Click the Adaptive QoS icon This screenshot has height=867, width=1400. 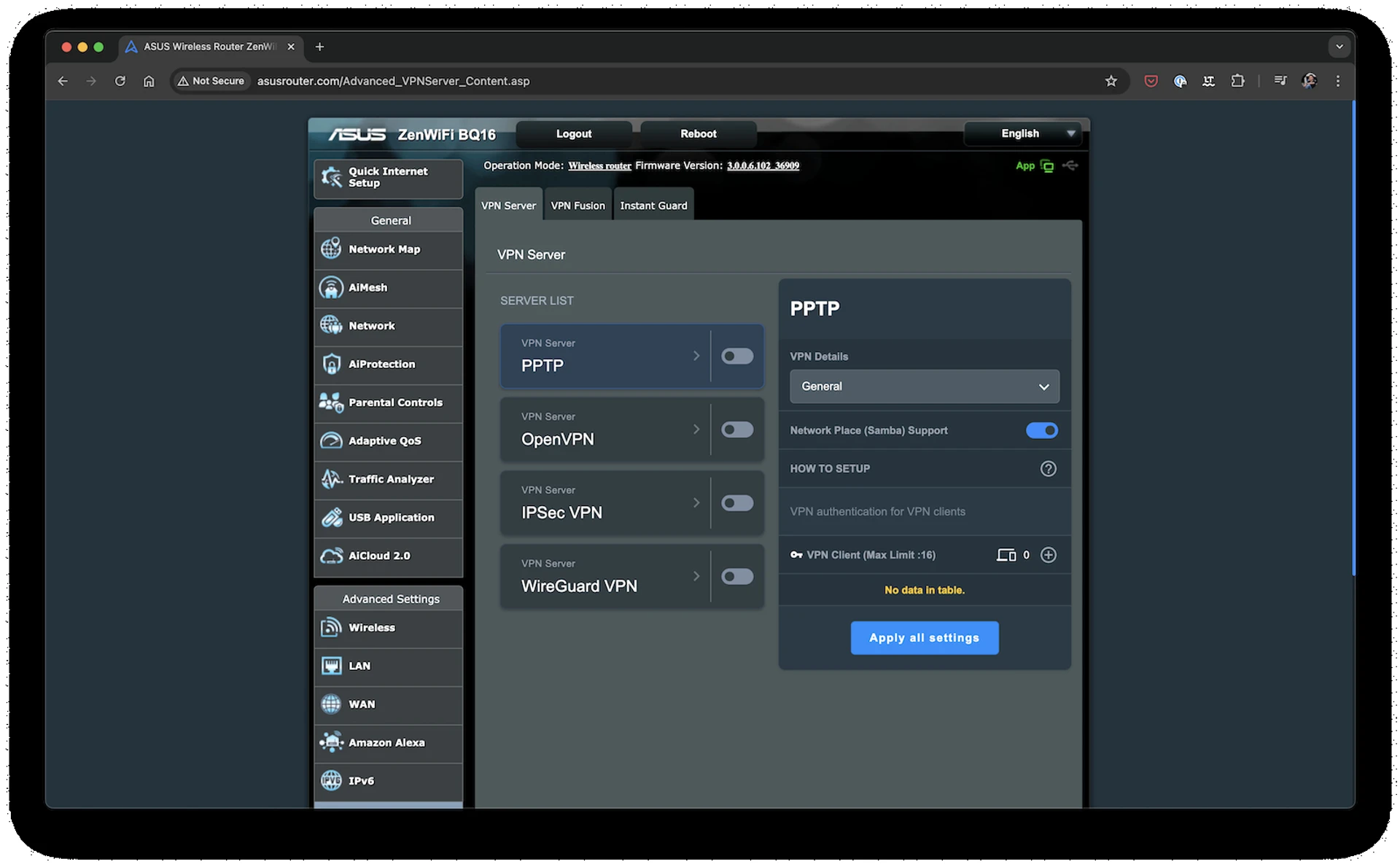click(331, 440)
